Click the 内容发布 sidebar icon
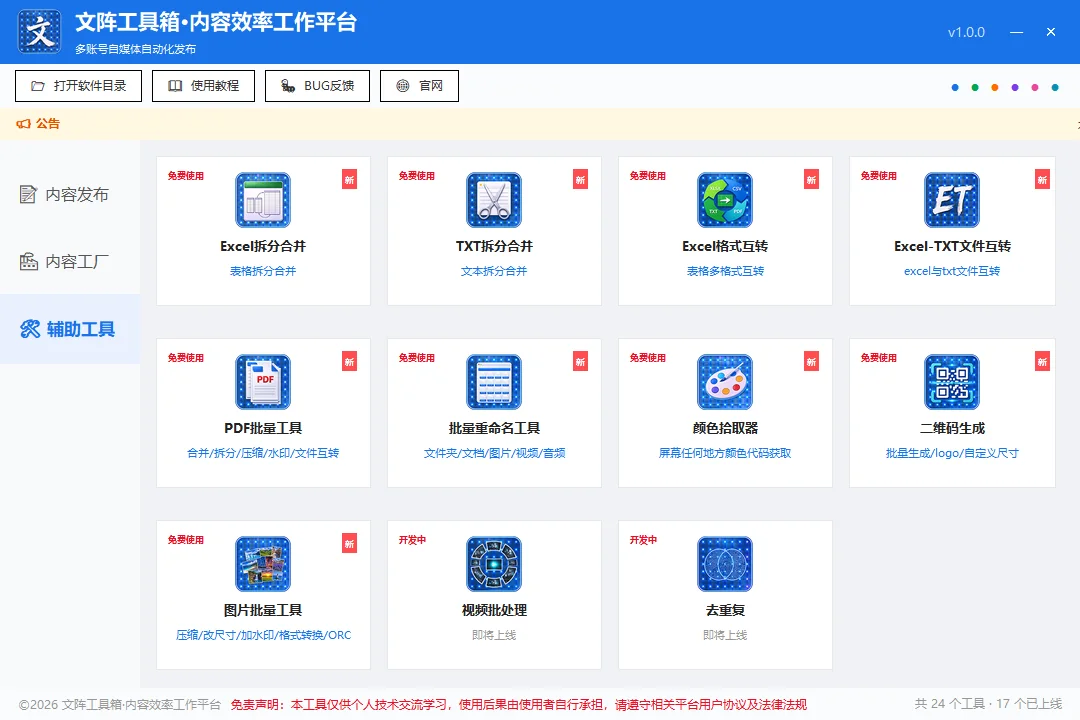This screenshot has height=720, width=1080. coord(28,194)
